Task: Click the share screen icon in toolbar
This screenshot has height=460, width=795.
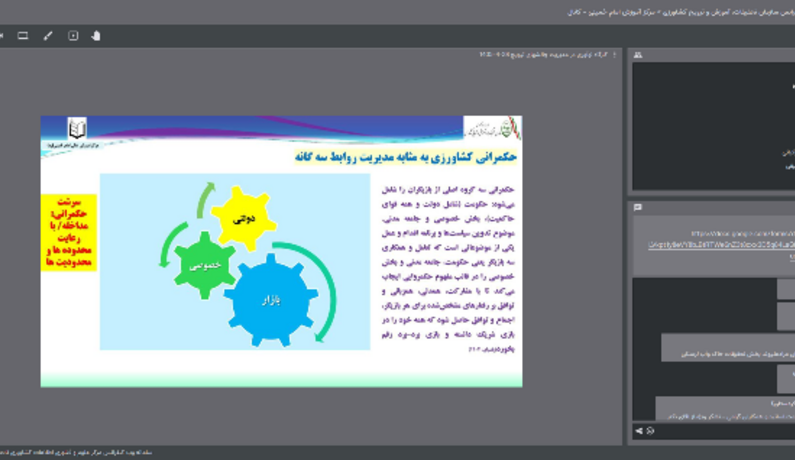Action: coord(23,36)
